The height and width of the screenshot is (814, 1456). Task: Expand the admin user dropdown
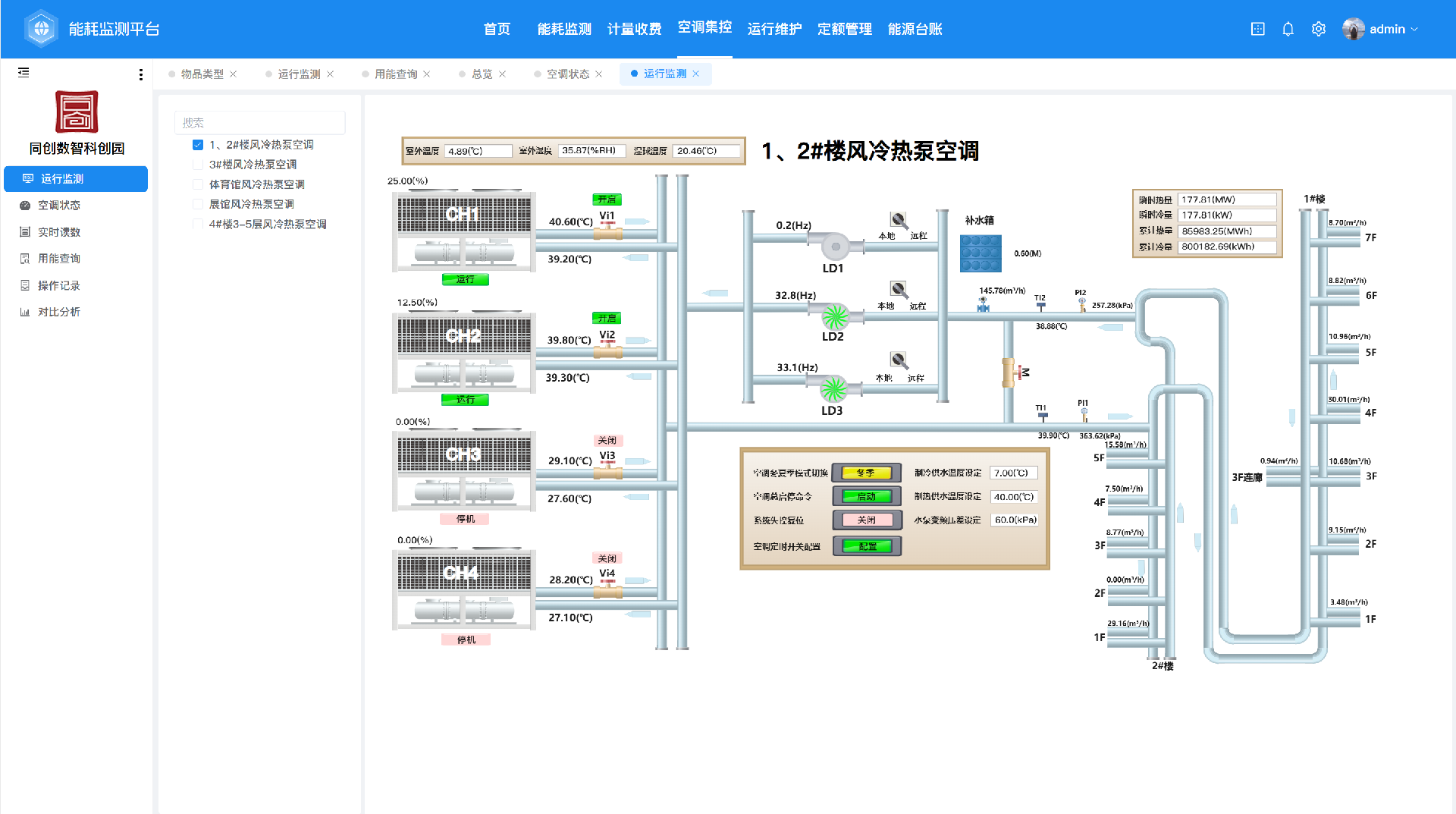pyautogui.click(x=1380, y=29)
